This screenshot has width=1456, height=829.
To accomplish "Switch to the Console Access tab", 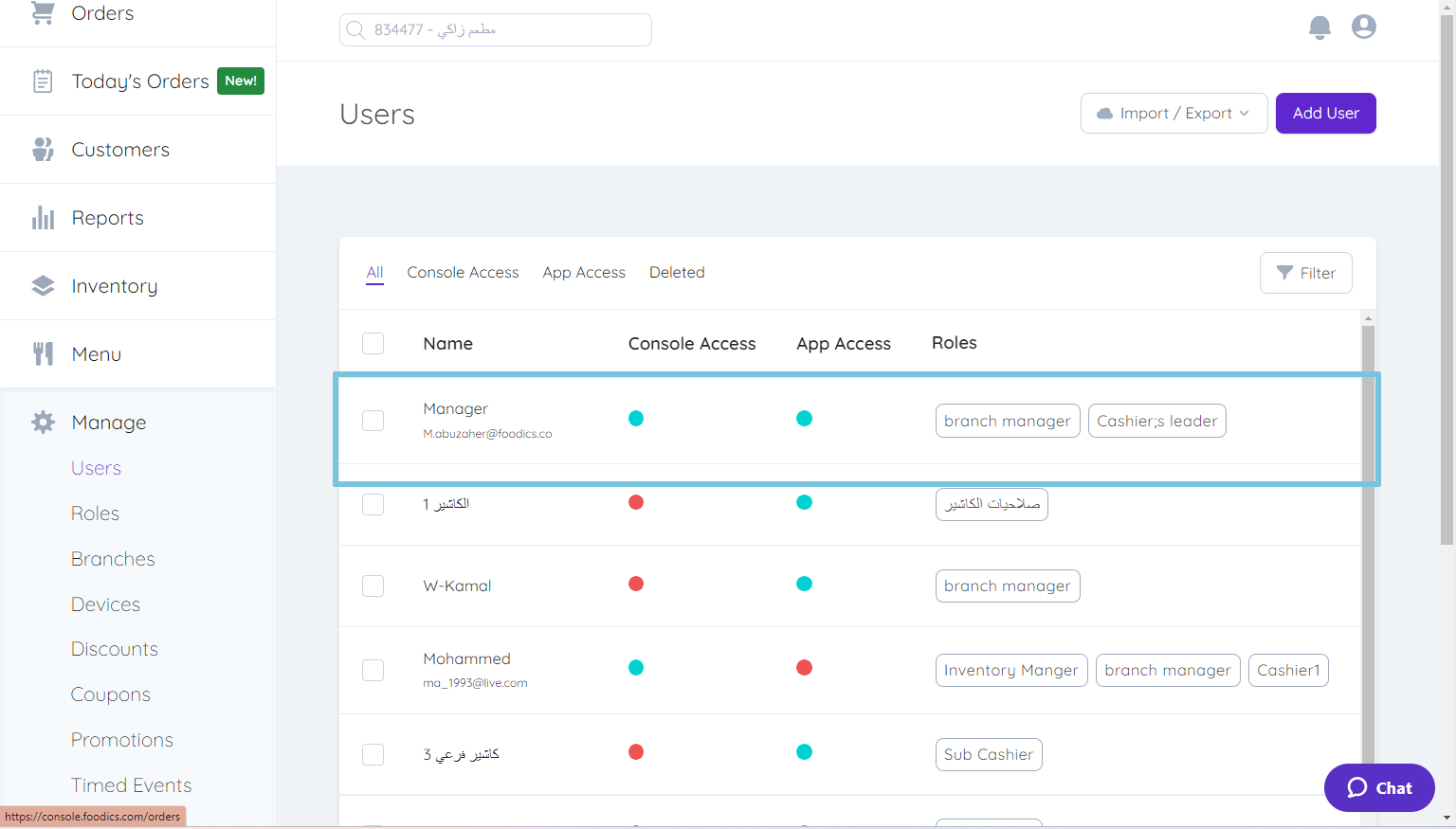I will point(463,273).
